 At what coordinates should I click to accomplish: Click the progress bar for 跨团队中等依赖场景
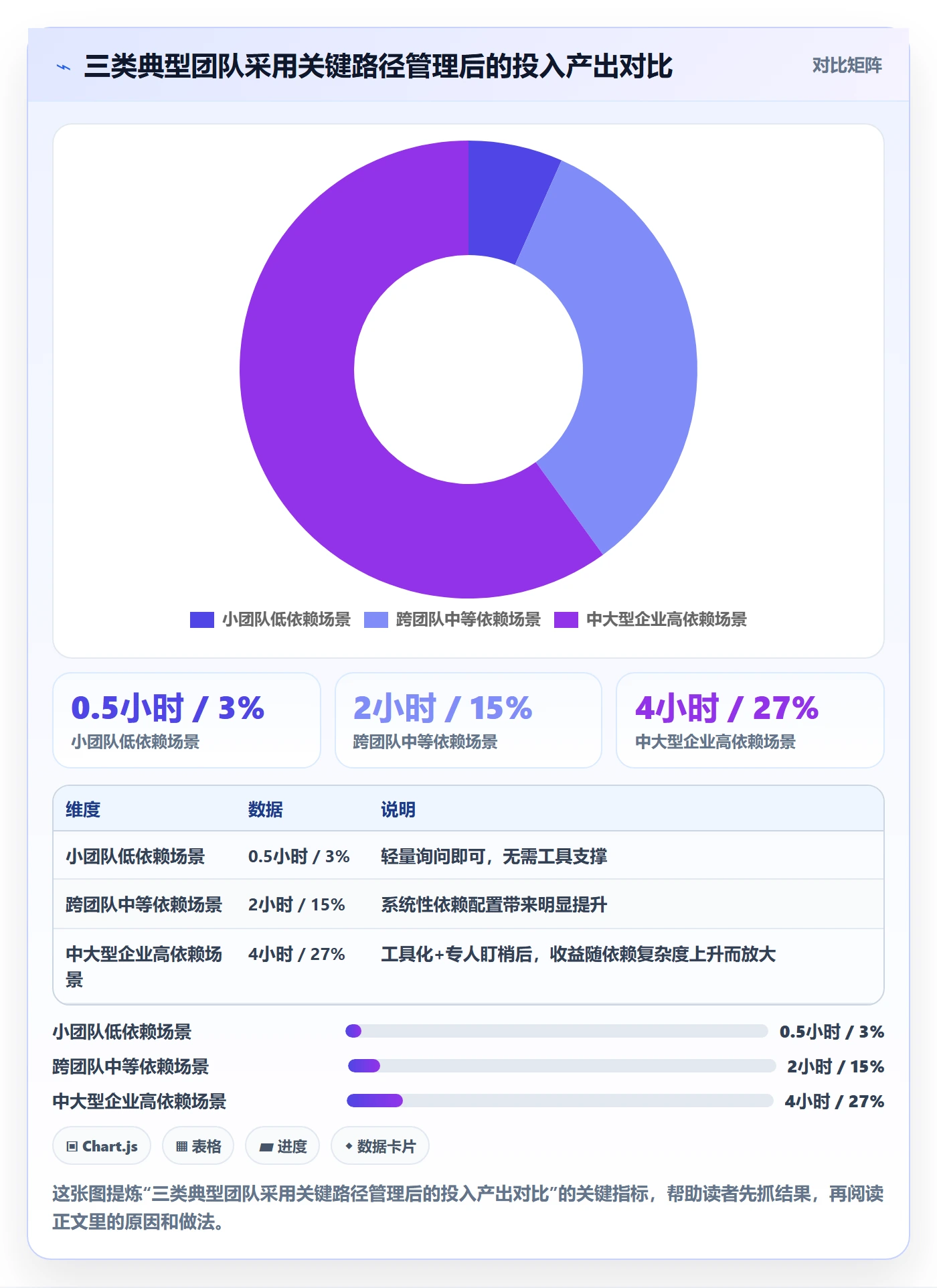562,1066
